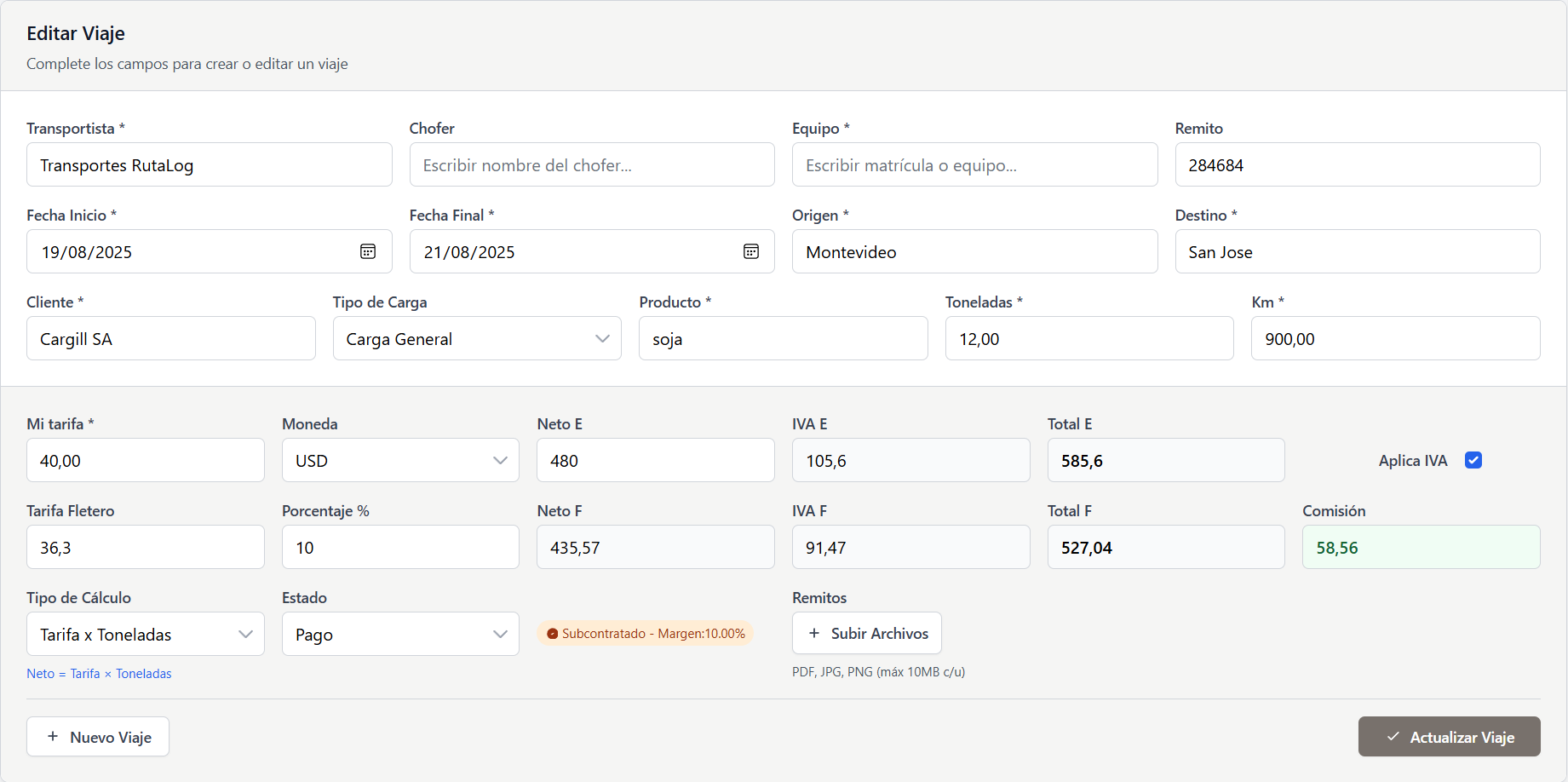
Task: Click the 'Neto = Tarifa × Toneladas' hint
Action: pos(99,673)
